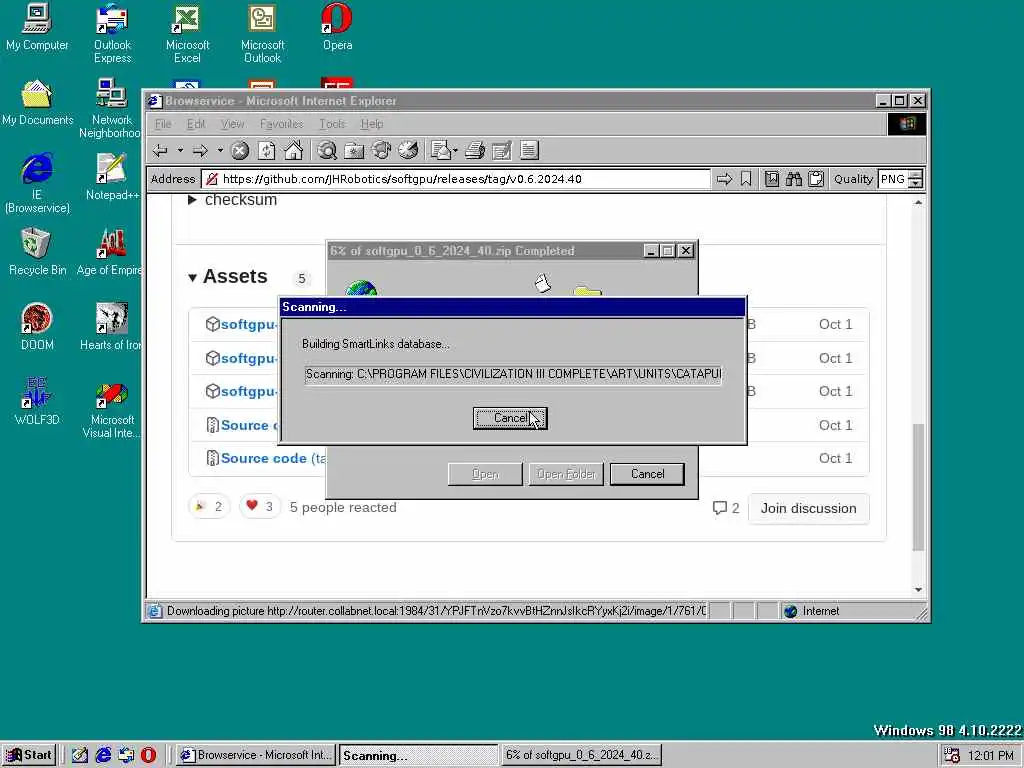
Task: Select the Notepad++ desktop shortcut
Action: (x=112, y=177)
